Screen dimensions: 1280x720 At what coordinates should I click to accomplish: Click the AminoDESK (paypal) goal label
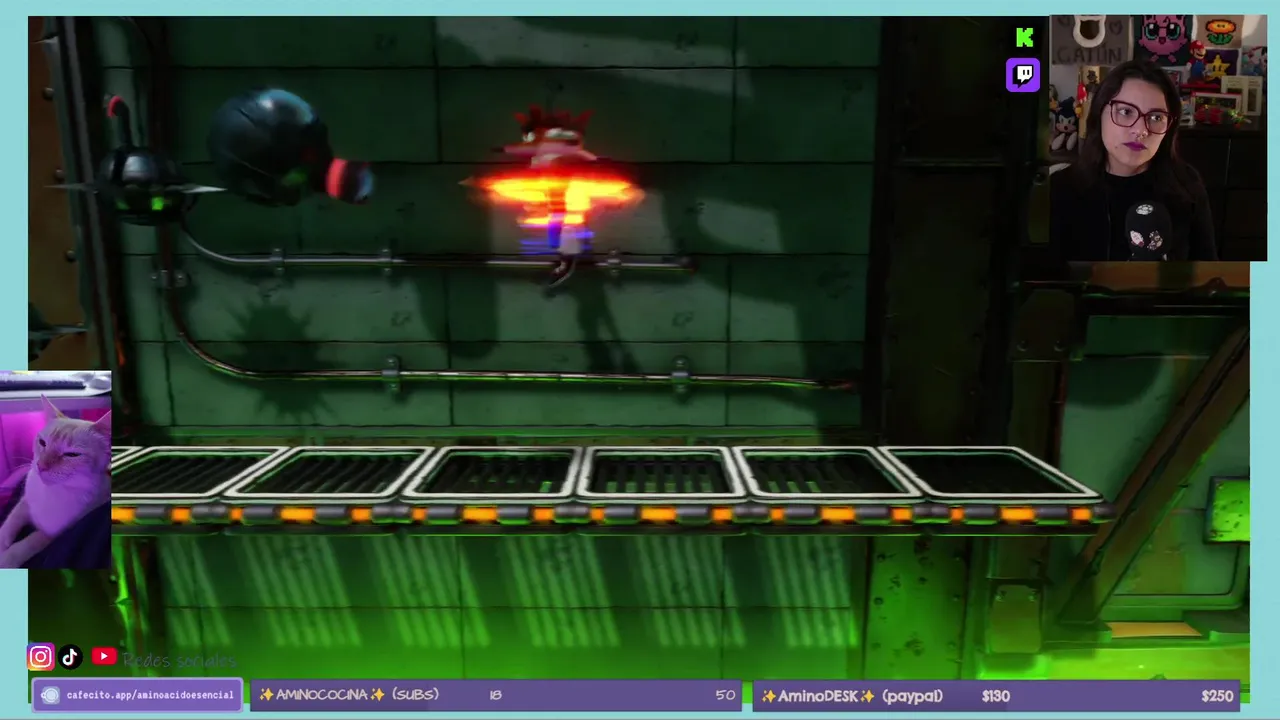[852, 695]
